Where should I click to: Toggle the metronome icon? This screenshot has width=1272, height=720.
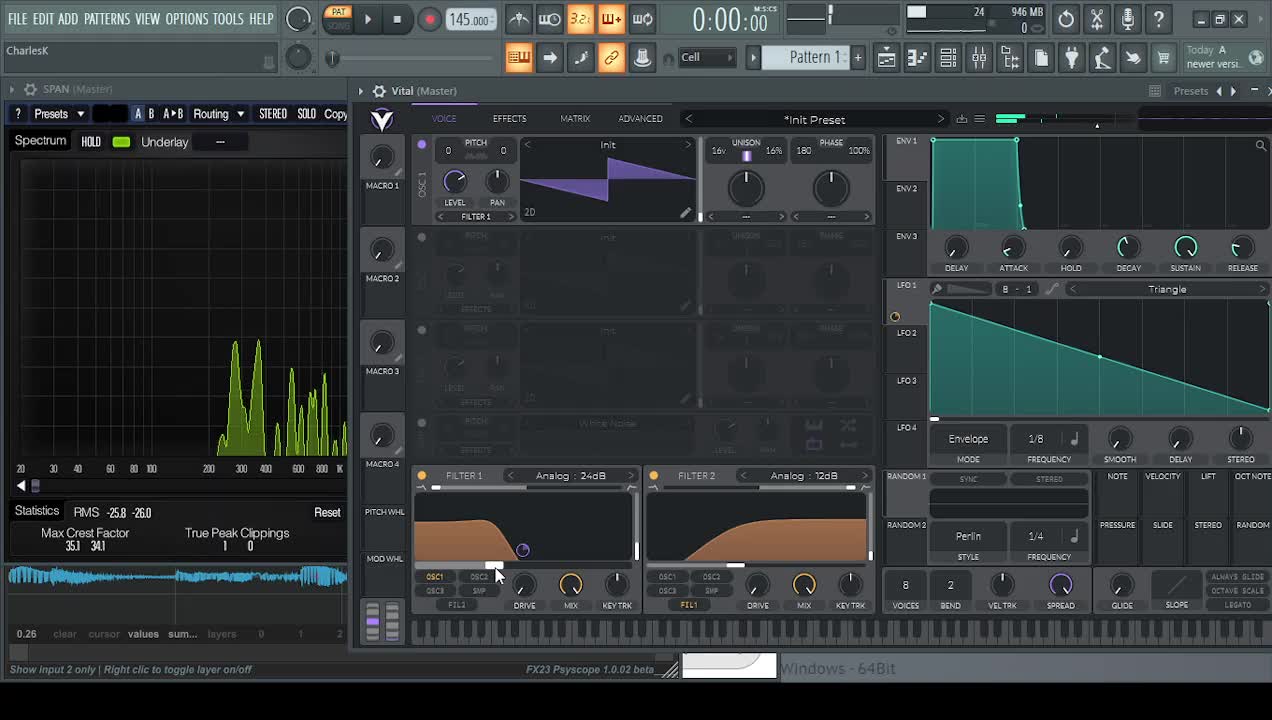[519, 19]
